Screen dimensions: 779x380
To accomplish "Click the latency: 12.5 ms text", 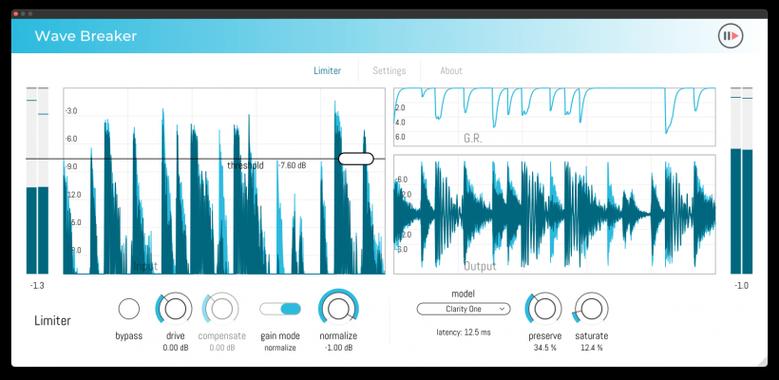I will tap(464, 332).
